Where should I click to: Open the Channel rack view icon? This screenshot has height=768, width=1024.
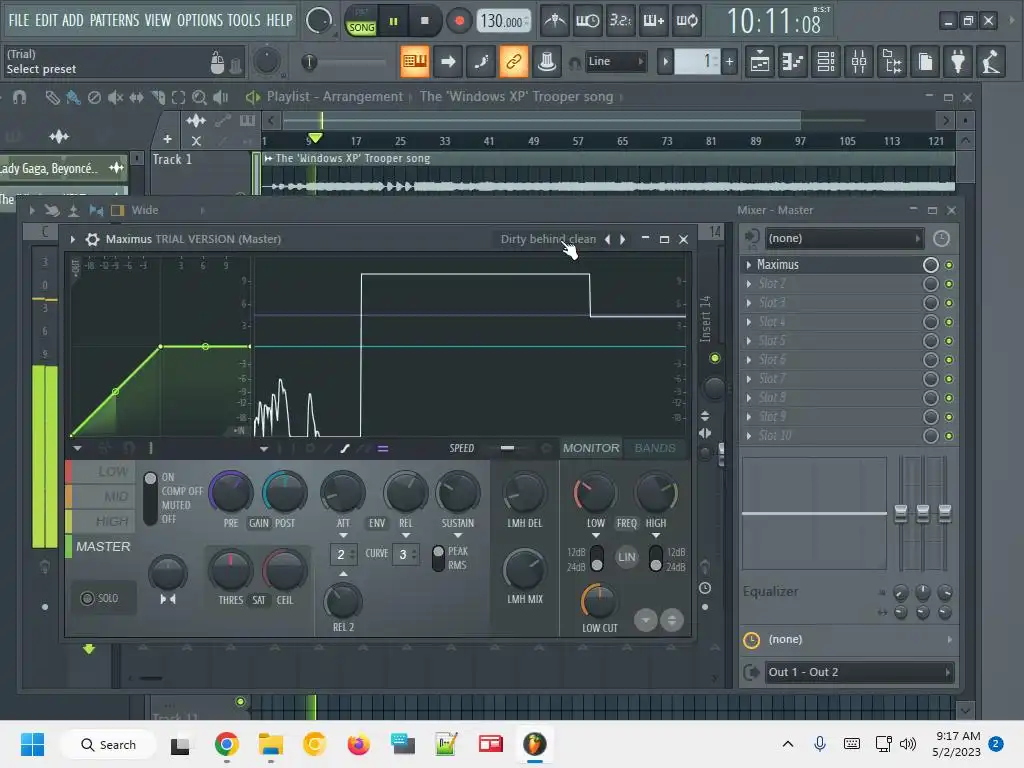[826, 62]
